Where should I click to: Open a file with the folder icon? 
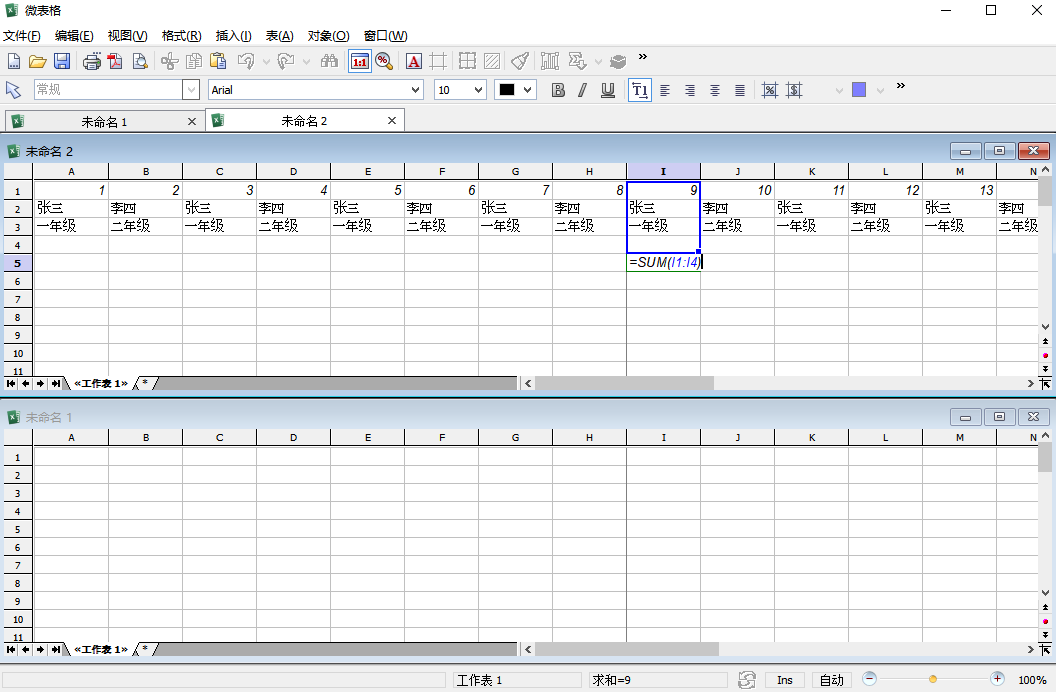(37, 61)
